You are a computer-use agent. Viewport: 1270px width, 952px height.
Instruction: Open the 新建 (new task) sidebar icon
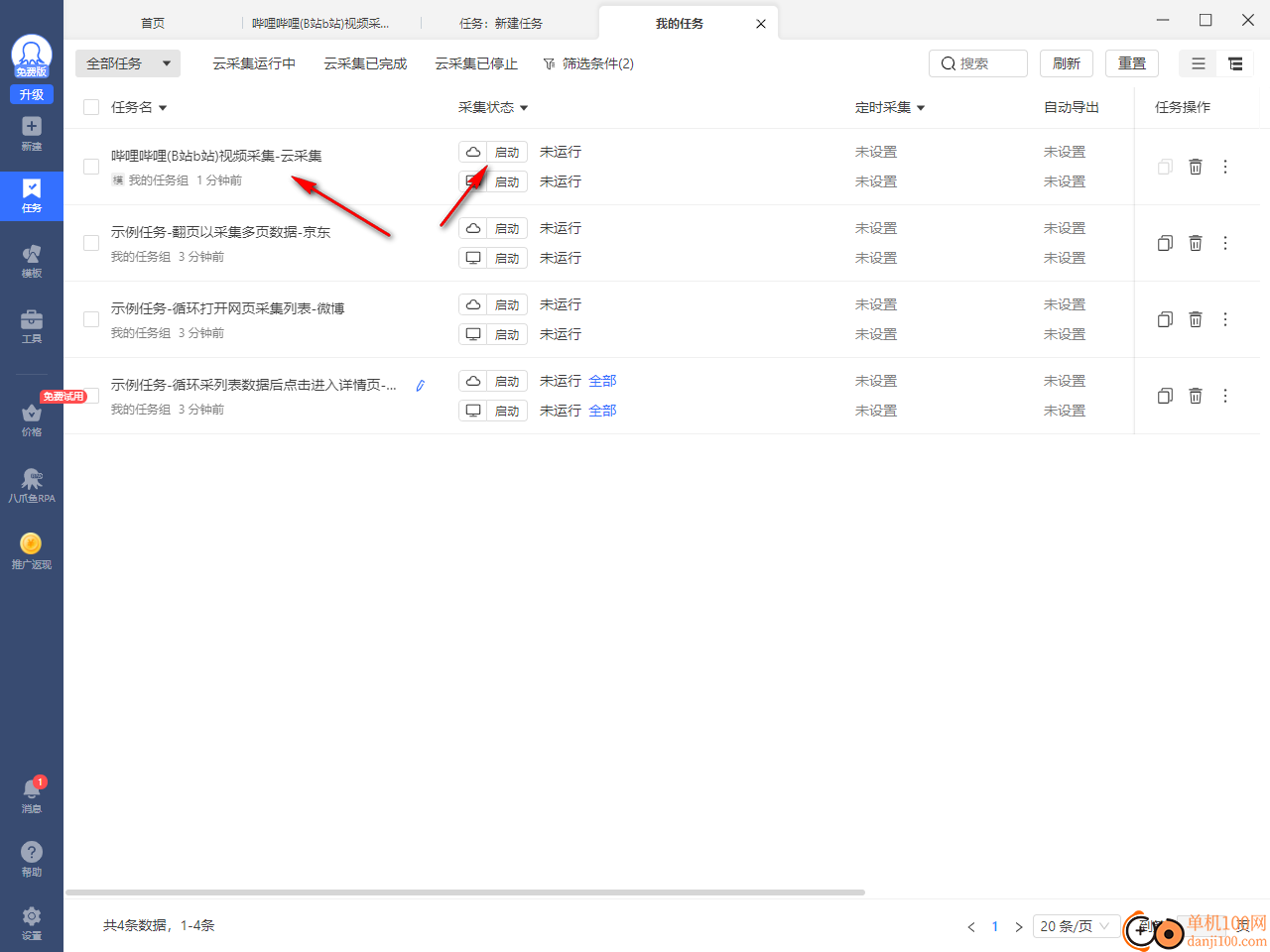pyautogui.click(x=32, y=134)
